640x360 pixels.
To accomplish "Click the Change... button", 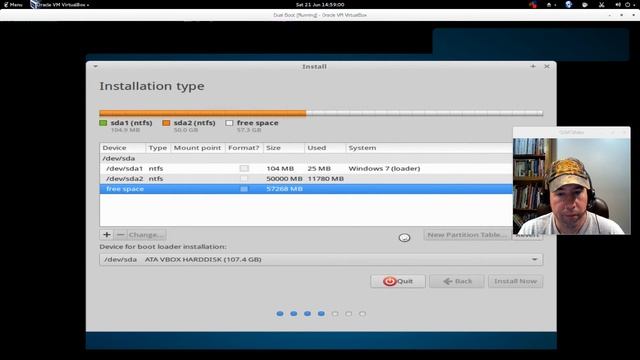I will click(146, 235).
